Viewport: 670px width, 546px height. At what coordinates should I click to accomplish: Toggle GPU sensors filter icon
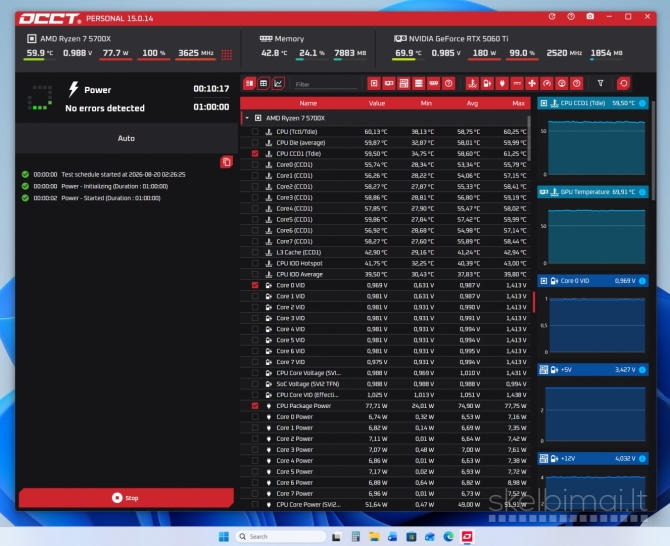(389, 83)
